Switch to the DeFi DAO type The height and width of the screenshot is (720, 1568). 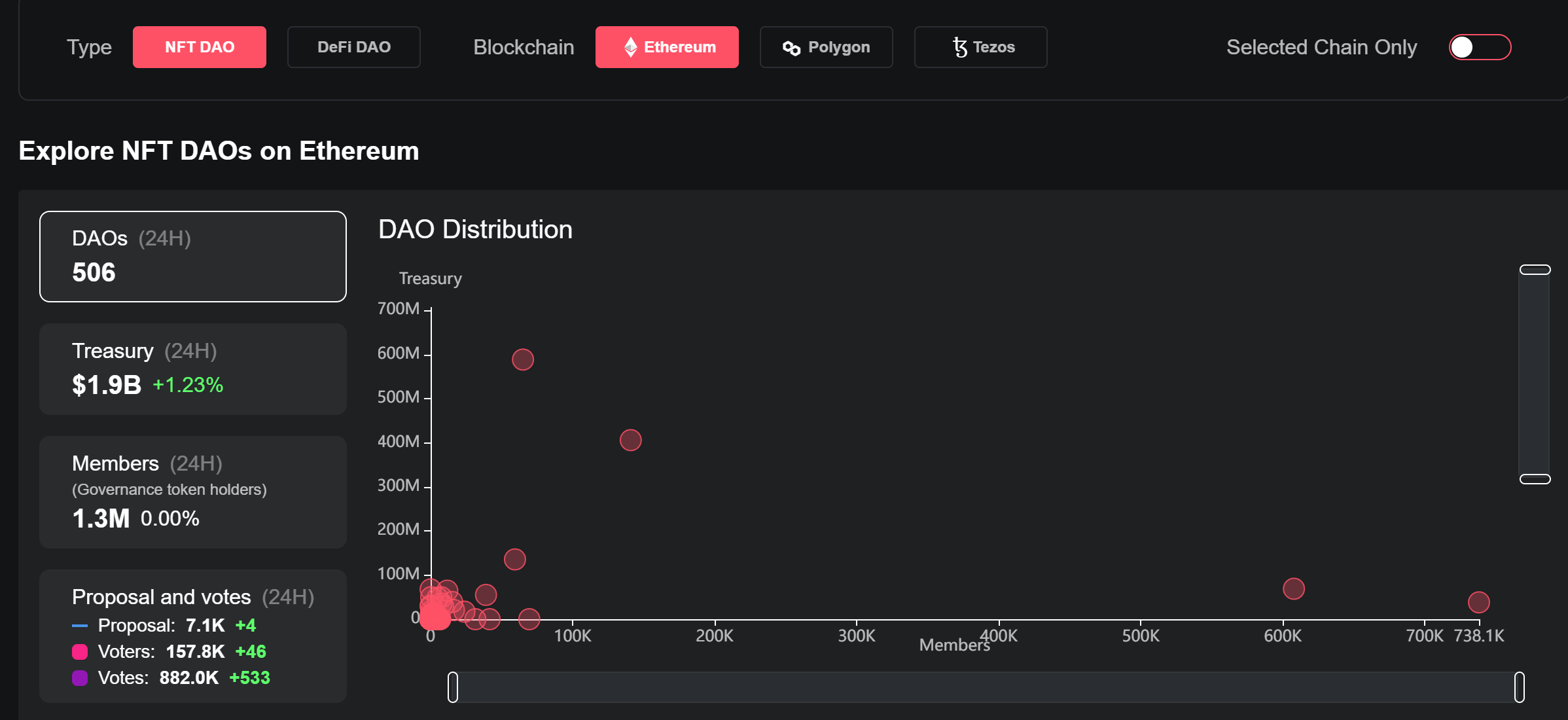353,47
